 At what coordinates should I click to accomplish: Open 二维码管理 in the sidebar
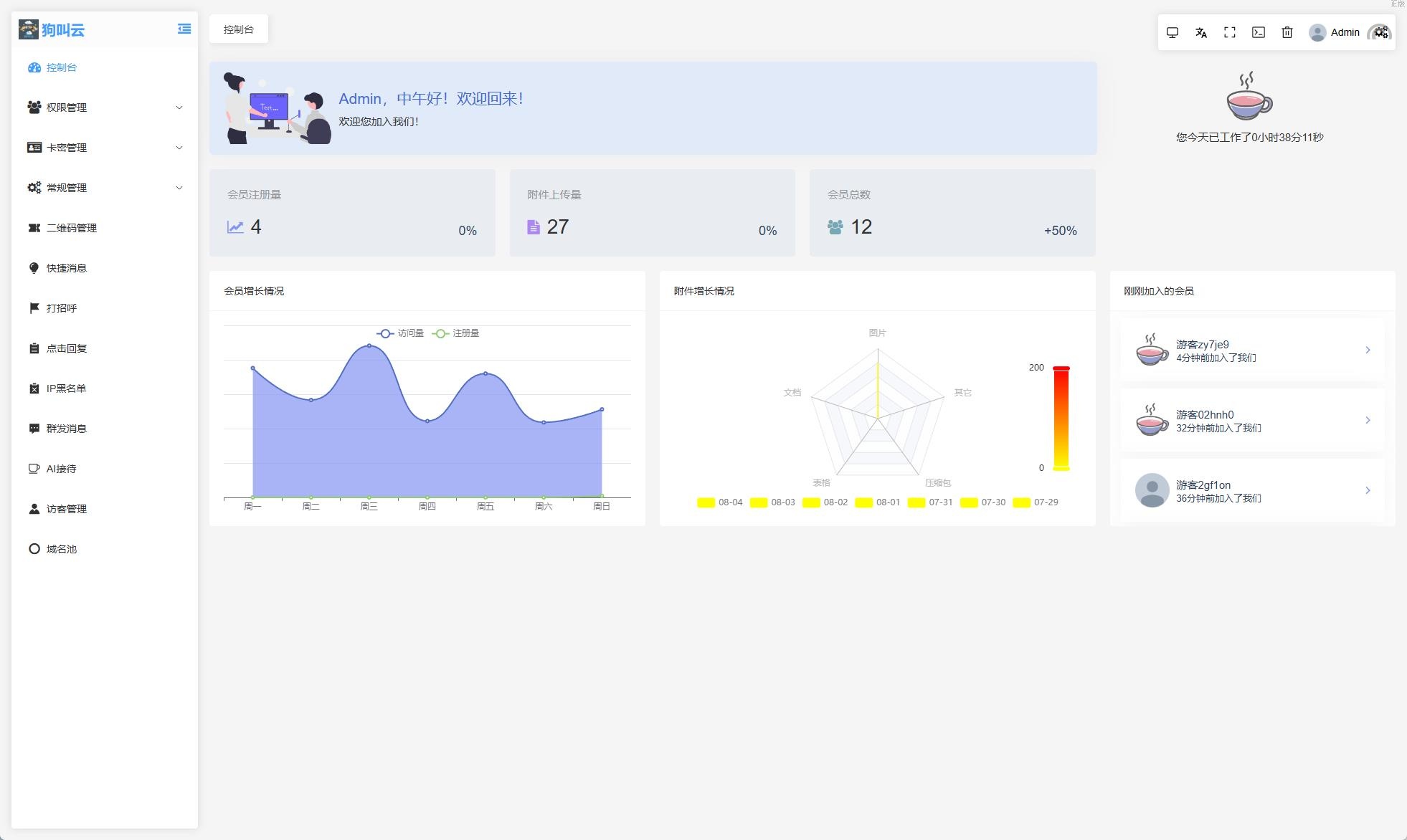[72, 228]
